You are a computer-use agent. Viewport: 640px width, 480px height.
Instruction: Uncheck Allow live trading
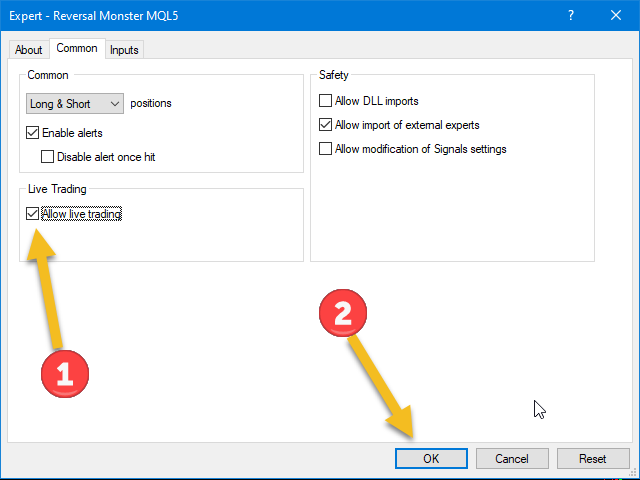(33, 213)
